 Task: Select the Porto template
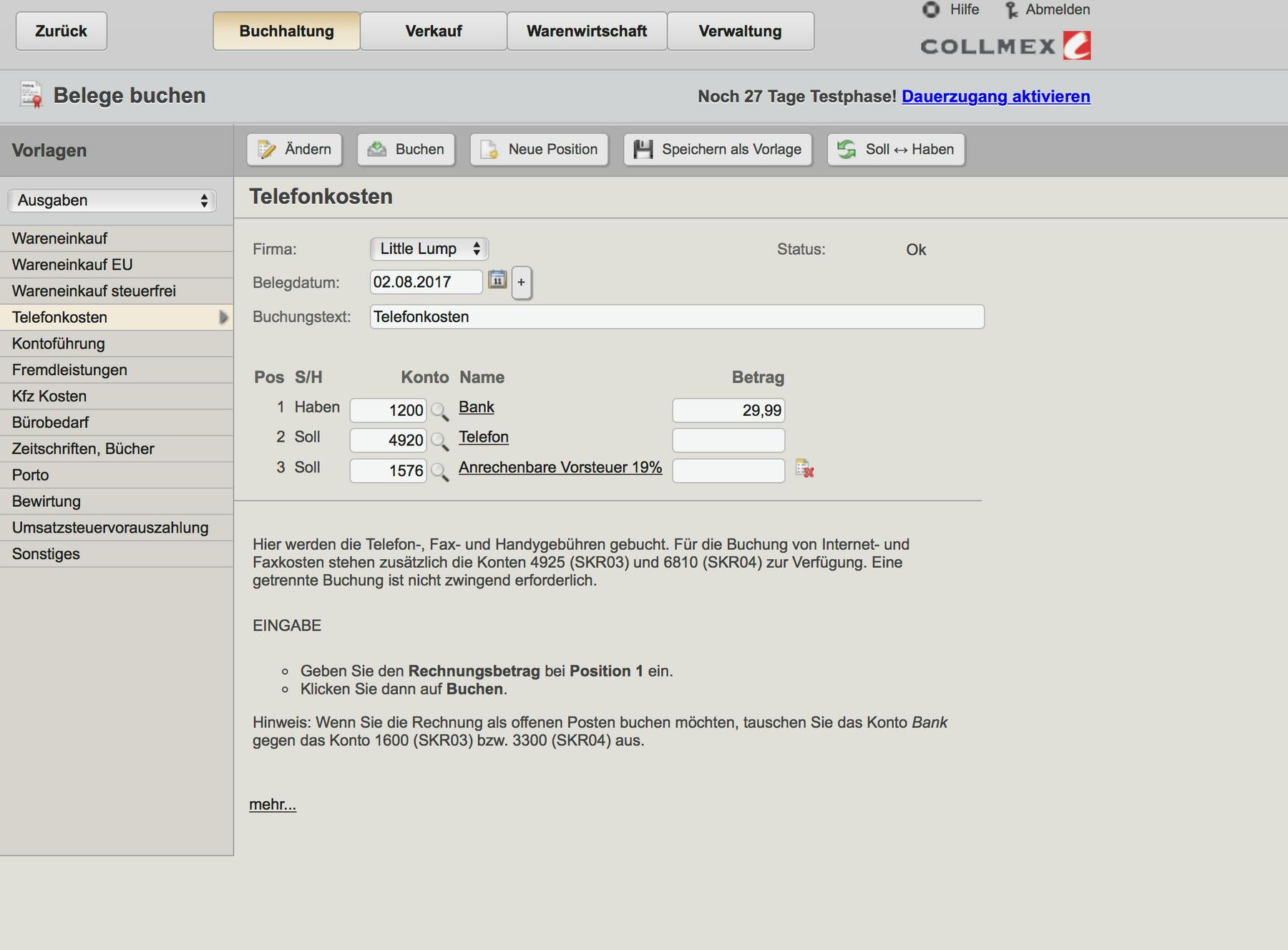117,475
